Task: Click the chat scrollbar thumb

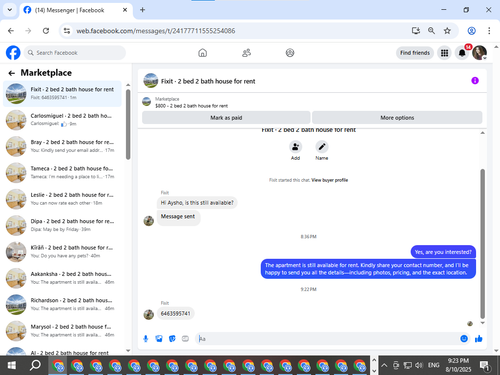Action: (x=482, y=243)
